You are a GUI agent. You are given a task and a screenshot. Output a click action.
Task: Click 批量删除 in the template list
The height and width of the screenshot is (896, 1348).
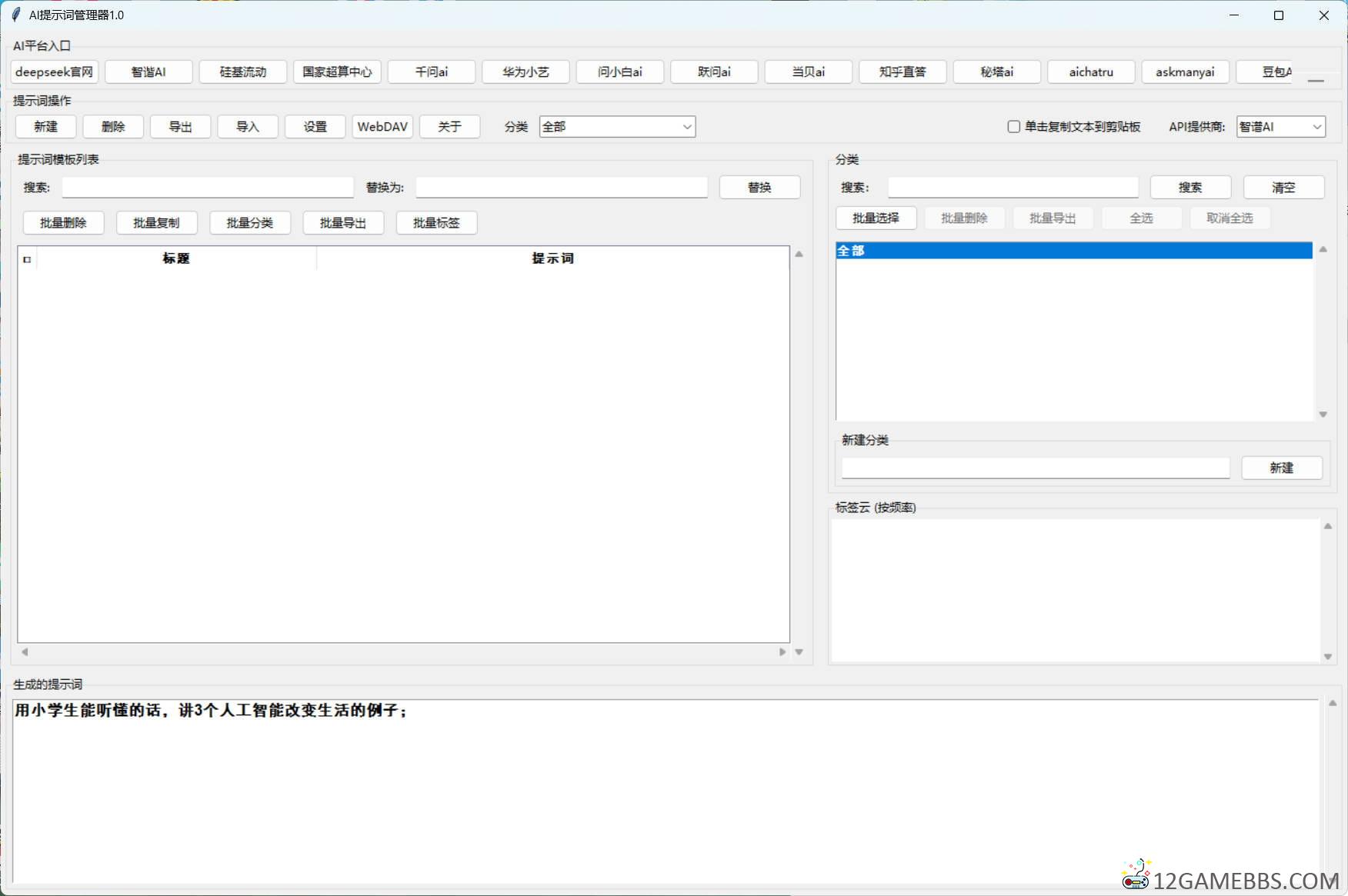[64, 222]
